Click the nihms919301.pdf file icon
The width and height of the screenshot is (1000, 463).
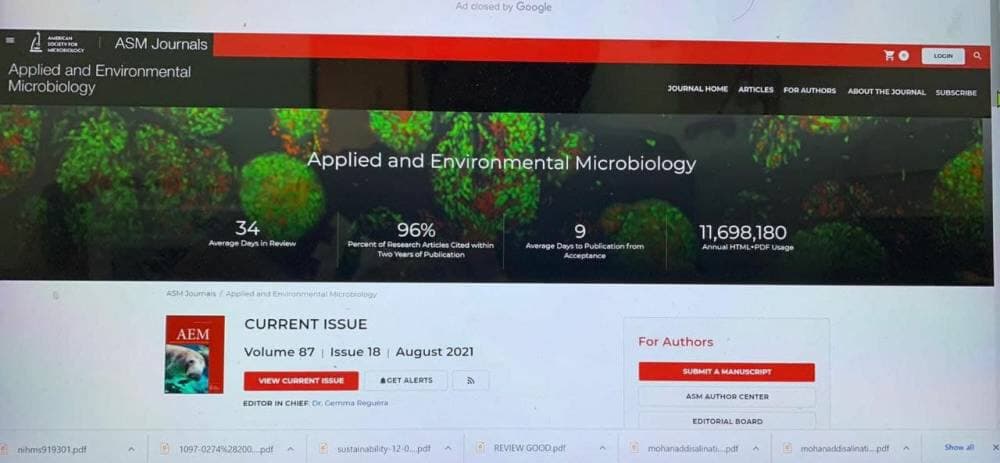click(x=6, y=449)
